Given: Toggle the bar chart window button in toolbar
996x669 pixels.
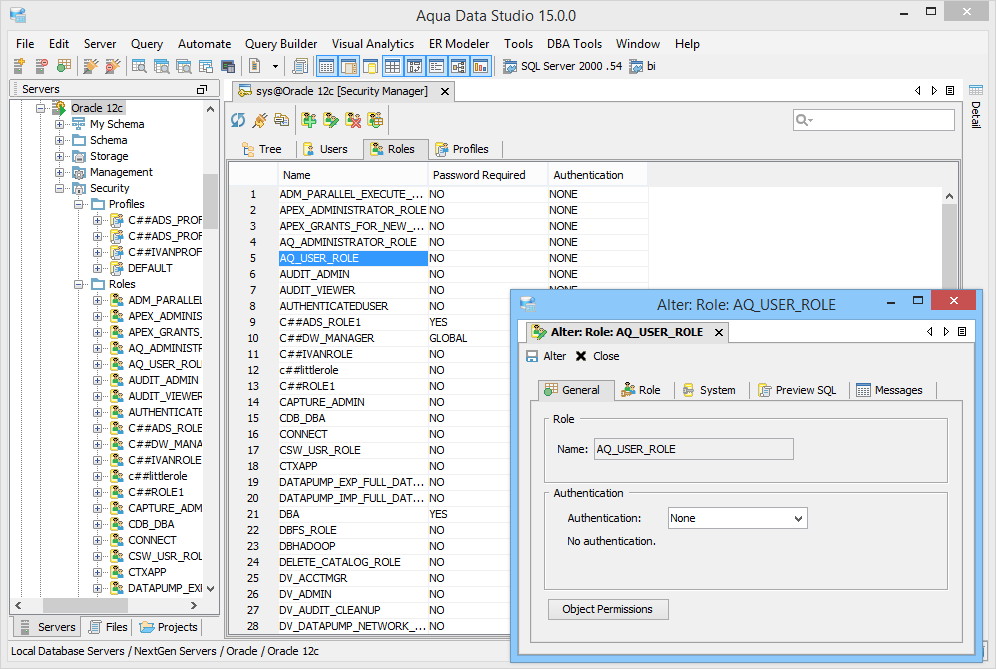Looking at the screenshot, I should pyautogui.click(x=480, y=66).
